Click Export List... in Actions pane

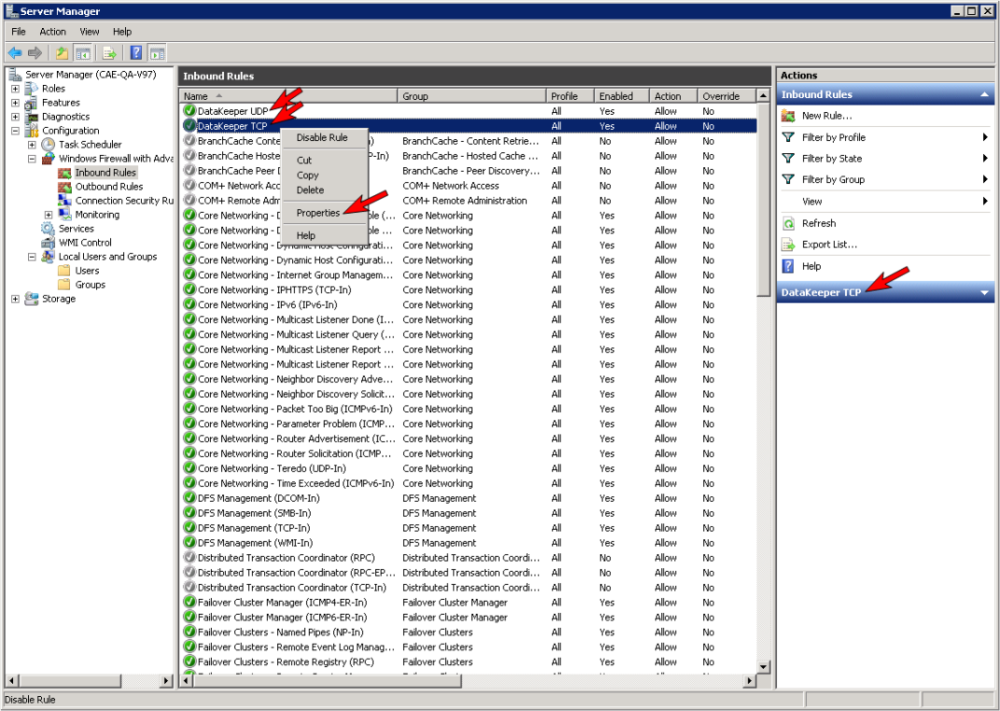click(x=829, y=244)
